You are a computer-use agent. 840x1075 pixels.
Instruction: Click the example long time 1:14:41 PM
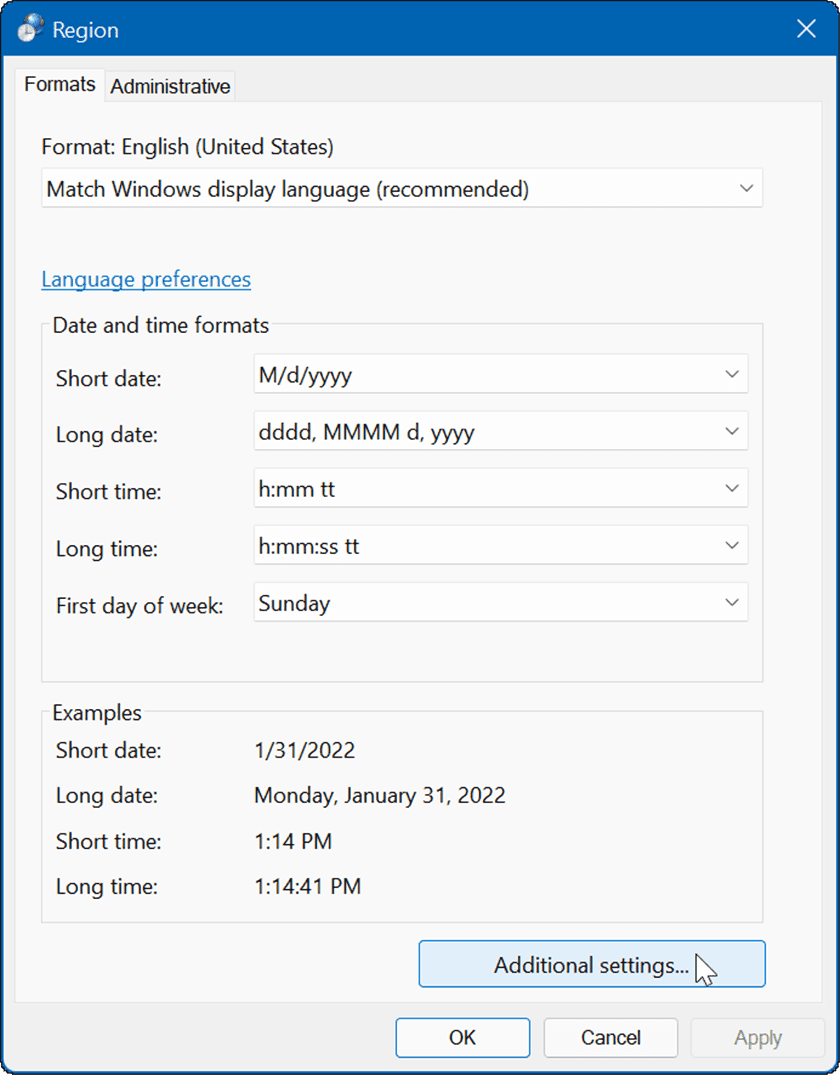[307, 886]
